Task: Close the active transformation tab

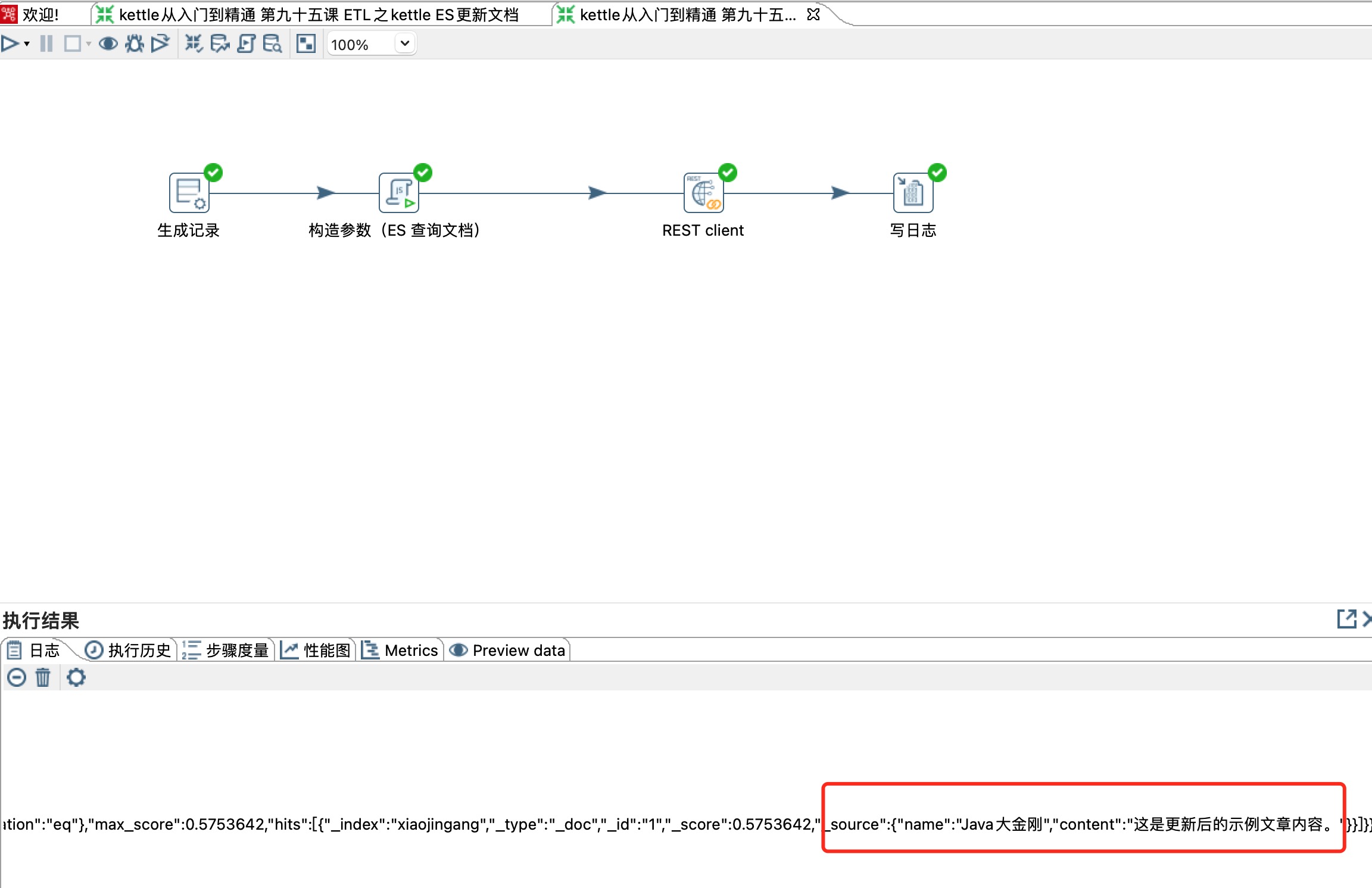Action: pyautogui.click(x=813, y=15)
